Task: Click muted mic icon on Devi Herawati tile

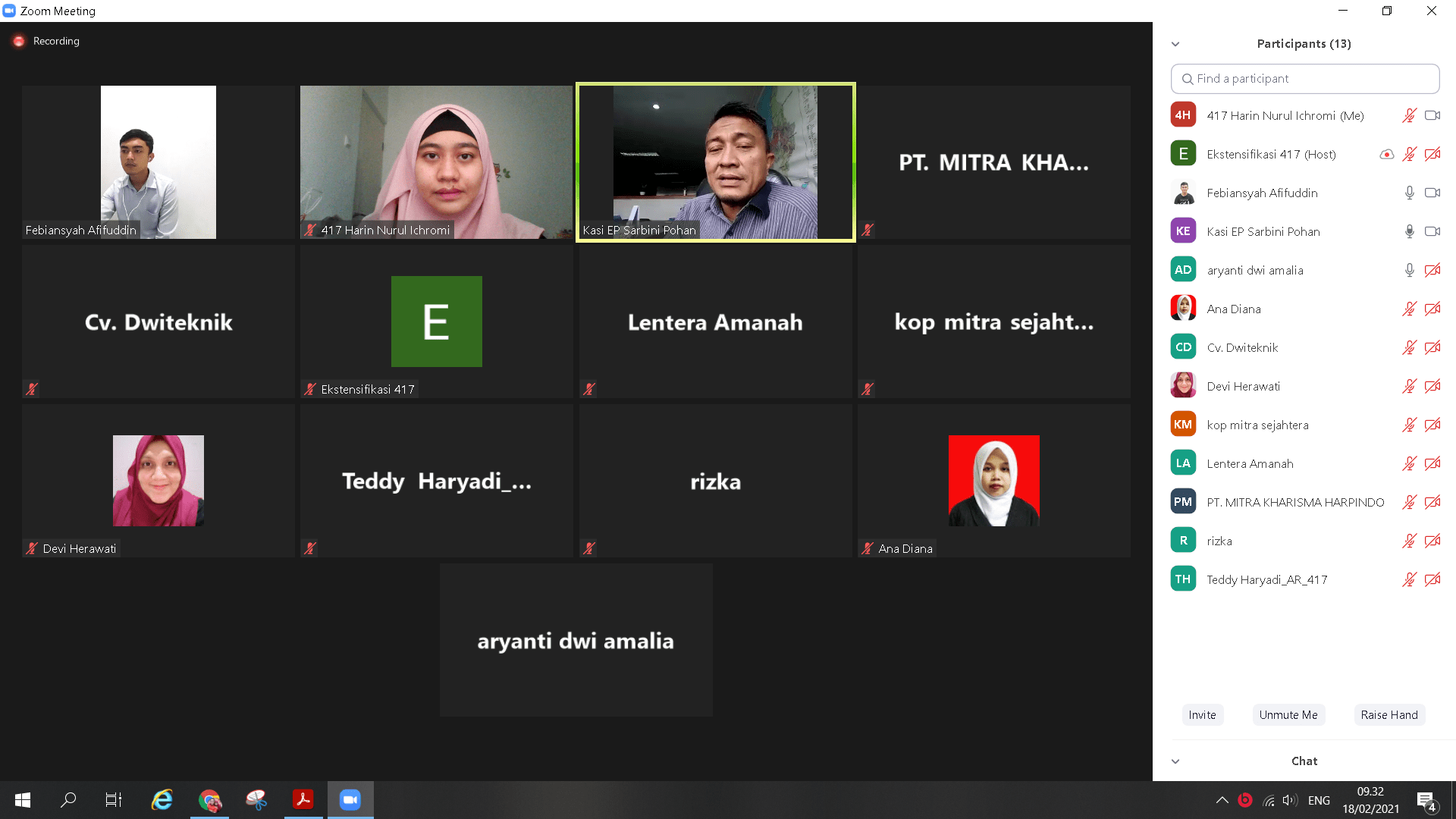Action: [x=32, y=548]
